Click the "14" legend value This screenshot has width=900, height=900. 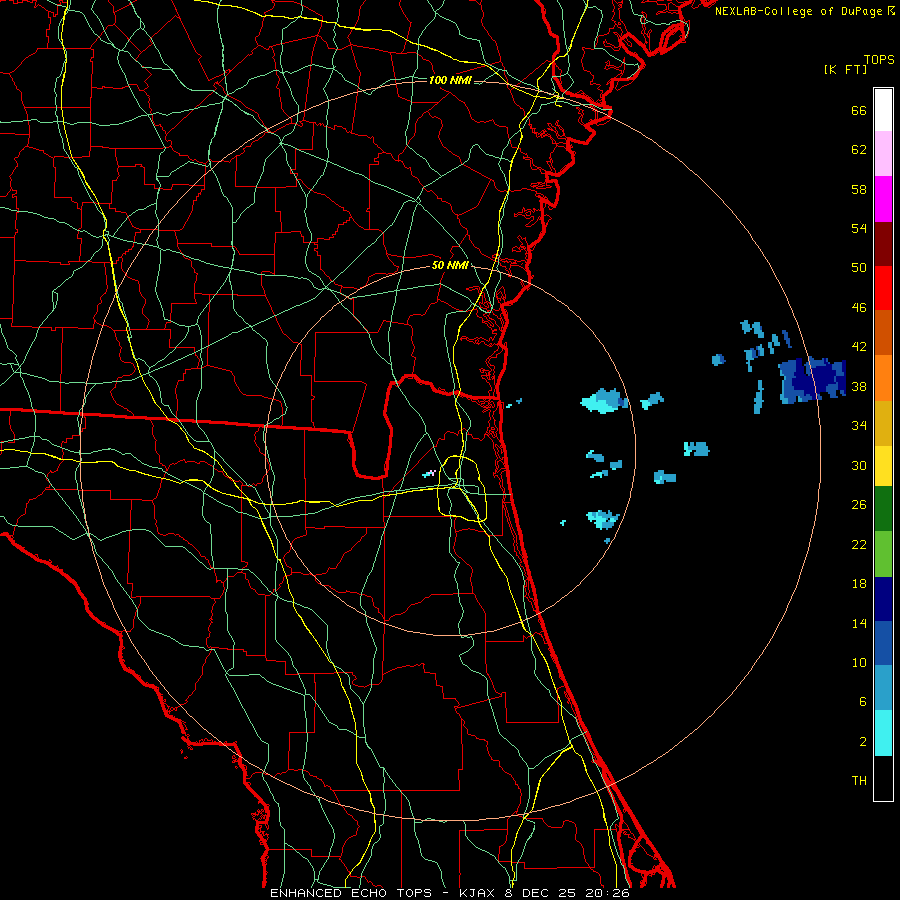(859, 623)
